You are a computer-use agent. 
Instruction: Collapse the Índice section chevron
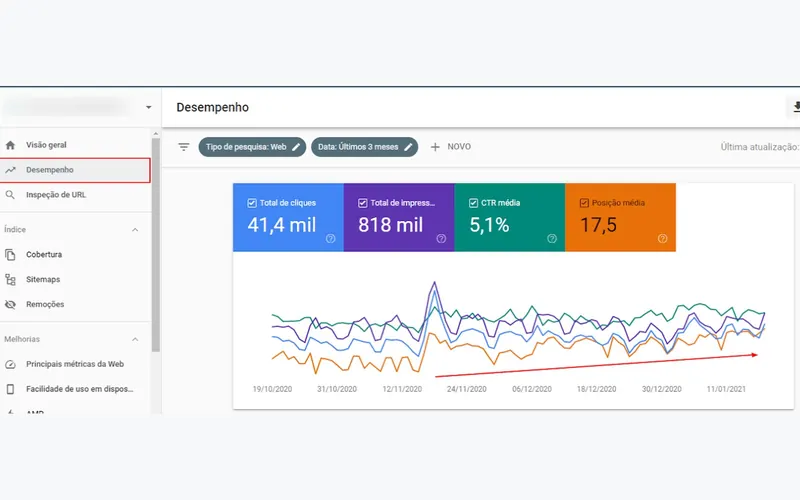tap(135, 230)
